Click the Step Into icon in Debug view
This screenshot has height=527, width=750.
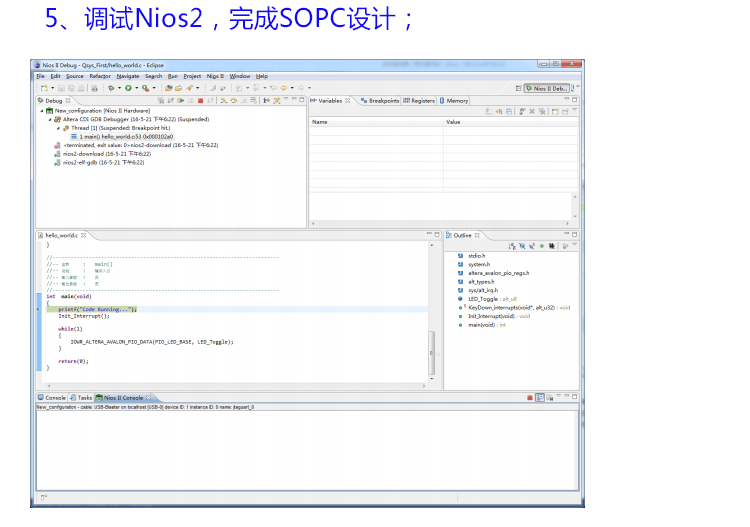tap(223, 100)
